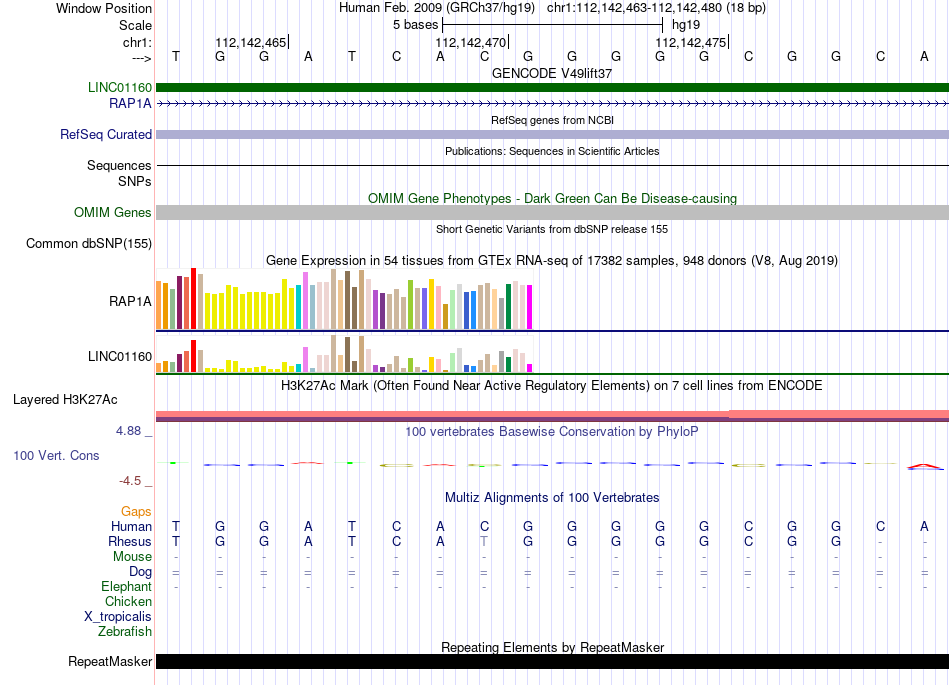Select the RefSeq Curated track label
The height and width of the screenshot is (685, 950).
coord(105,134)
